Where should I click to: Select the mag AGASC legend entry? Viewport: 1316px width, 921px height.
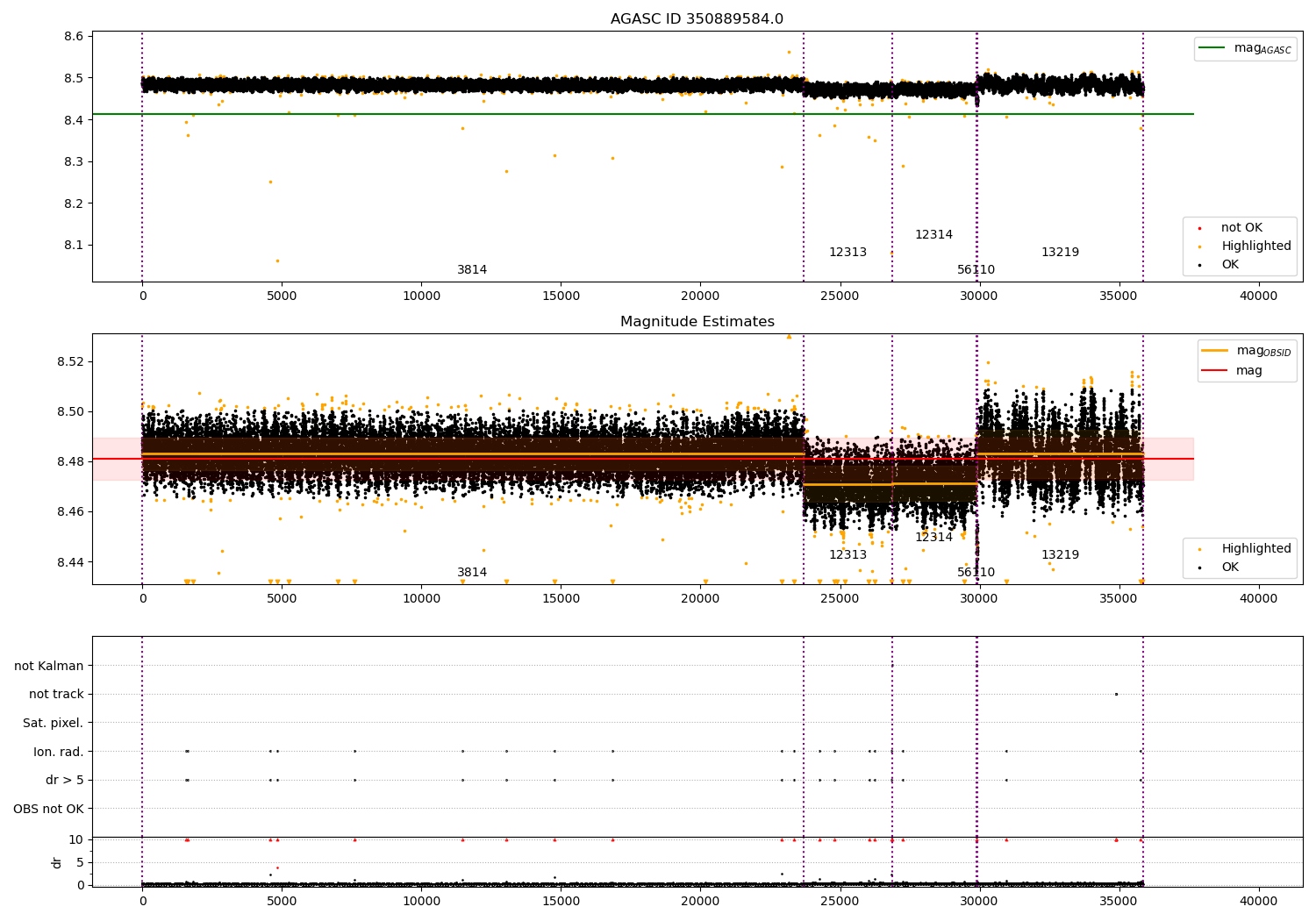1262,48
